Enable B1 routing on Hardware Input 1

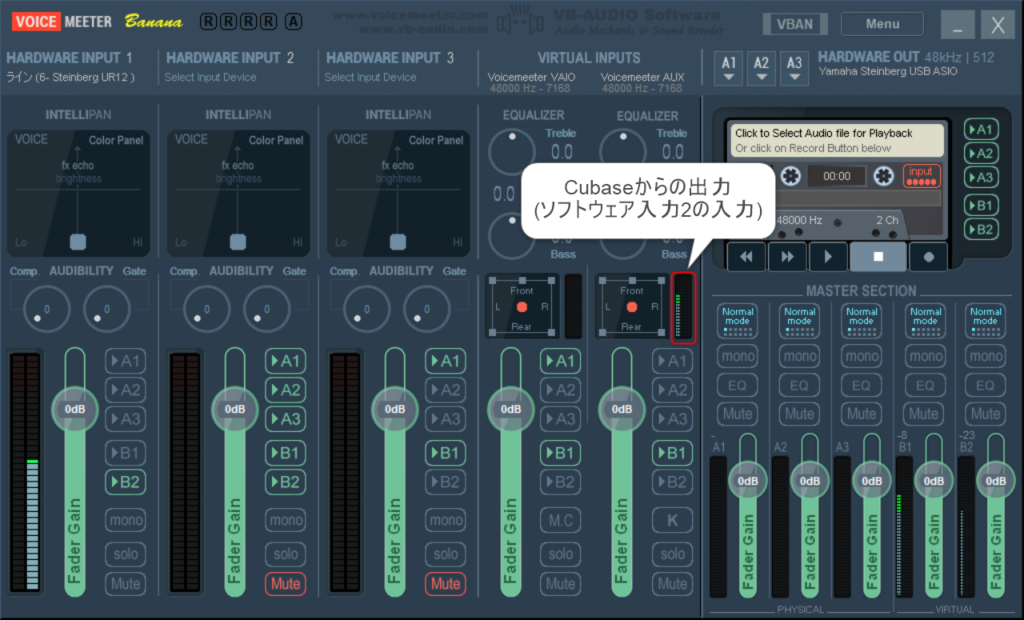pyautogui.click(x=125, y=453)
